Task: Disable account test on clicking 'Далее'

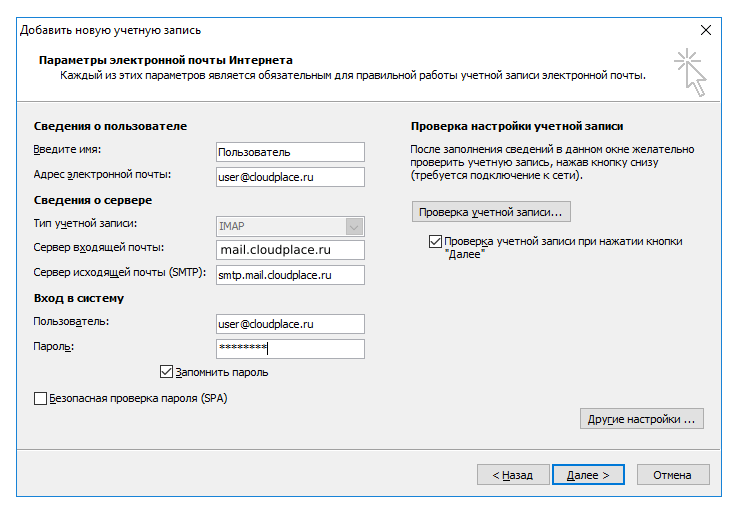Action: 435,241
